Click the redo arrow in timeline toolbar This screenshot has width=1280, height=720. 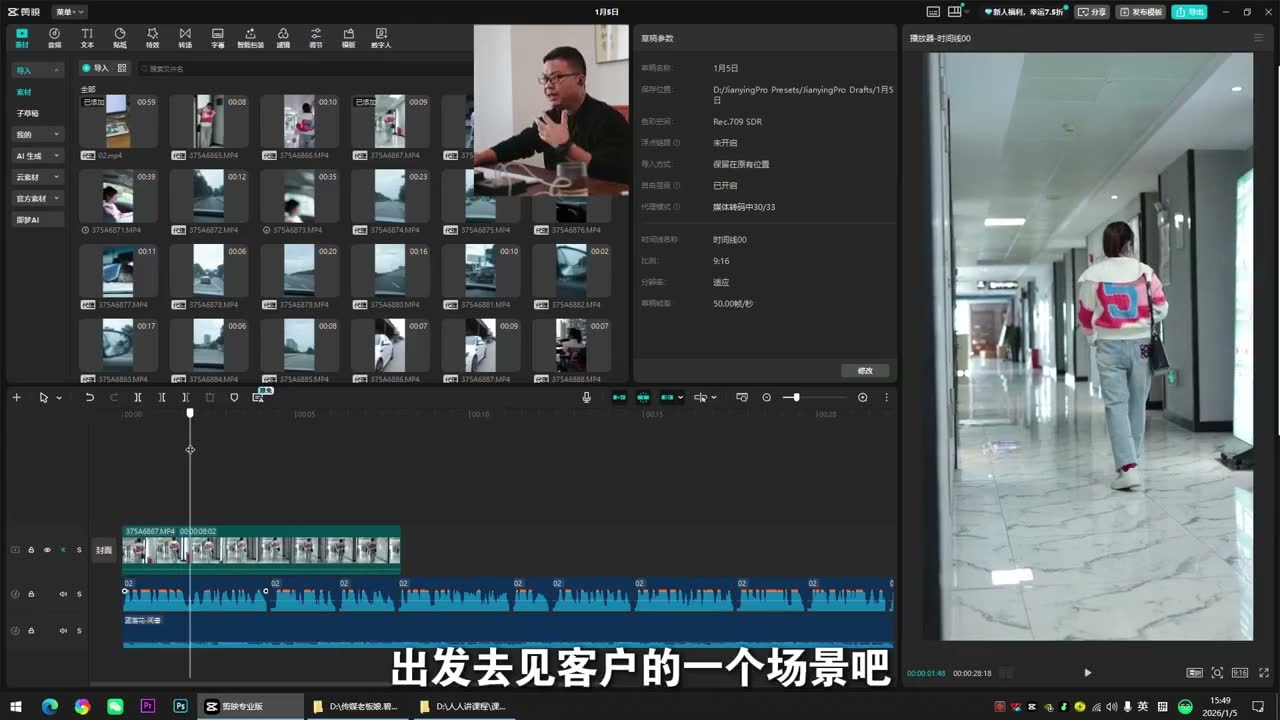[x=113, y=397]
